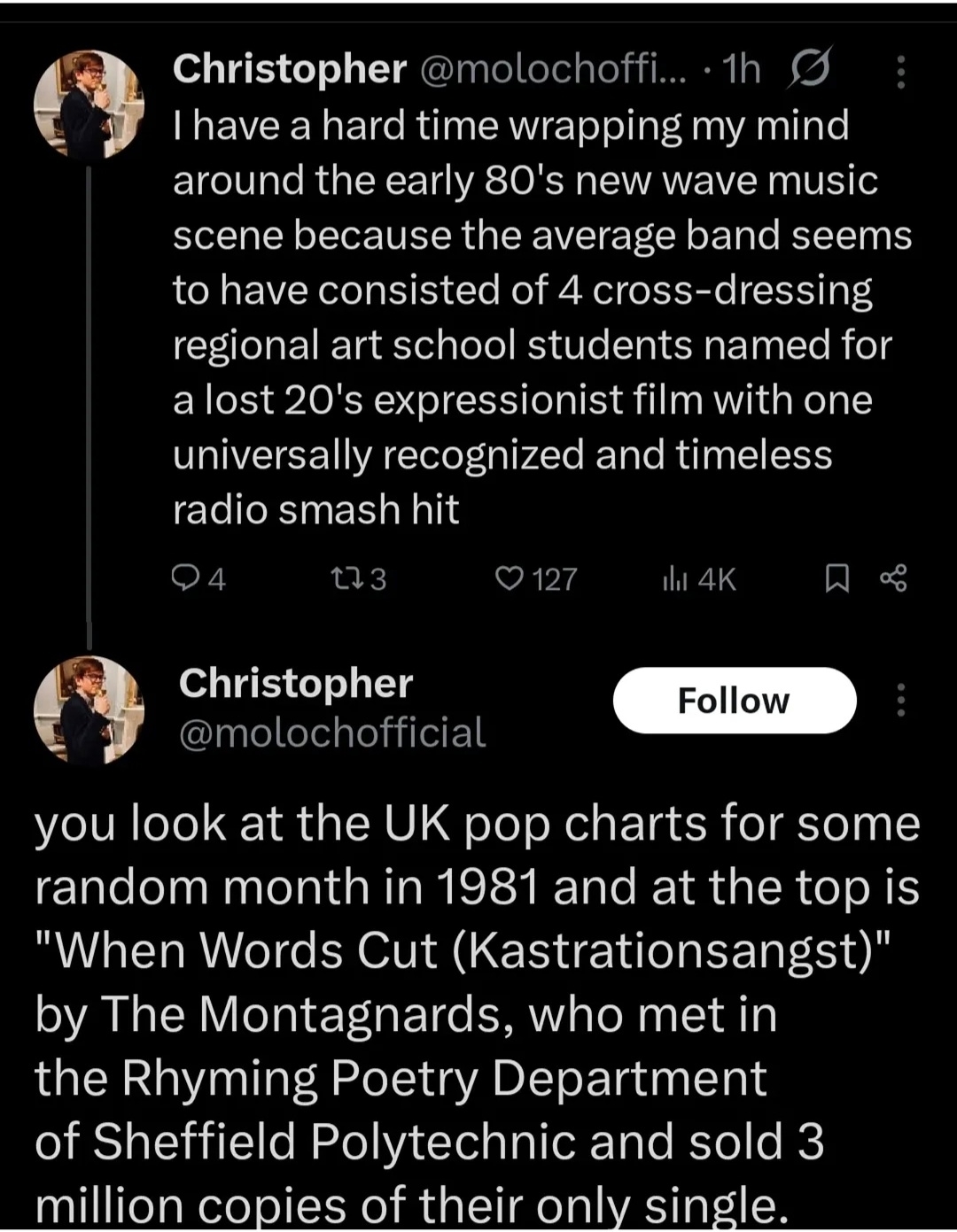957x1232 pixels.
Task: View analytics bar chart icon beside 4K
Action: tap(675, 578)
